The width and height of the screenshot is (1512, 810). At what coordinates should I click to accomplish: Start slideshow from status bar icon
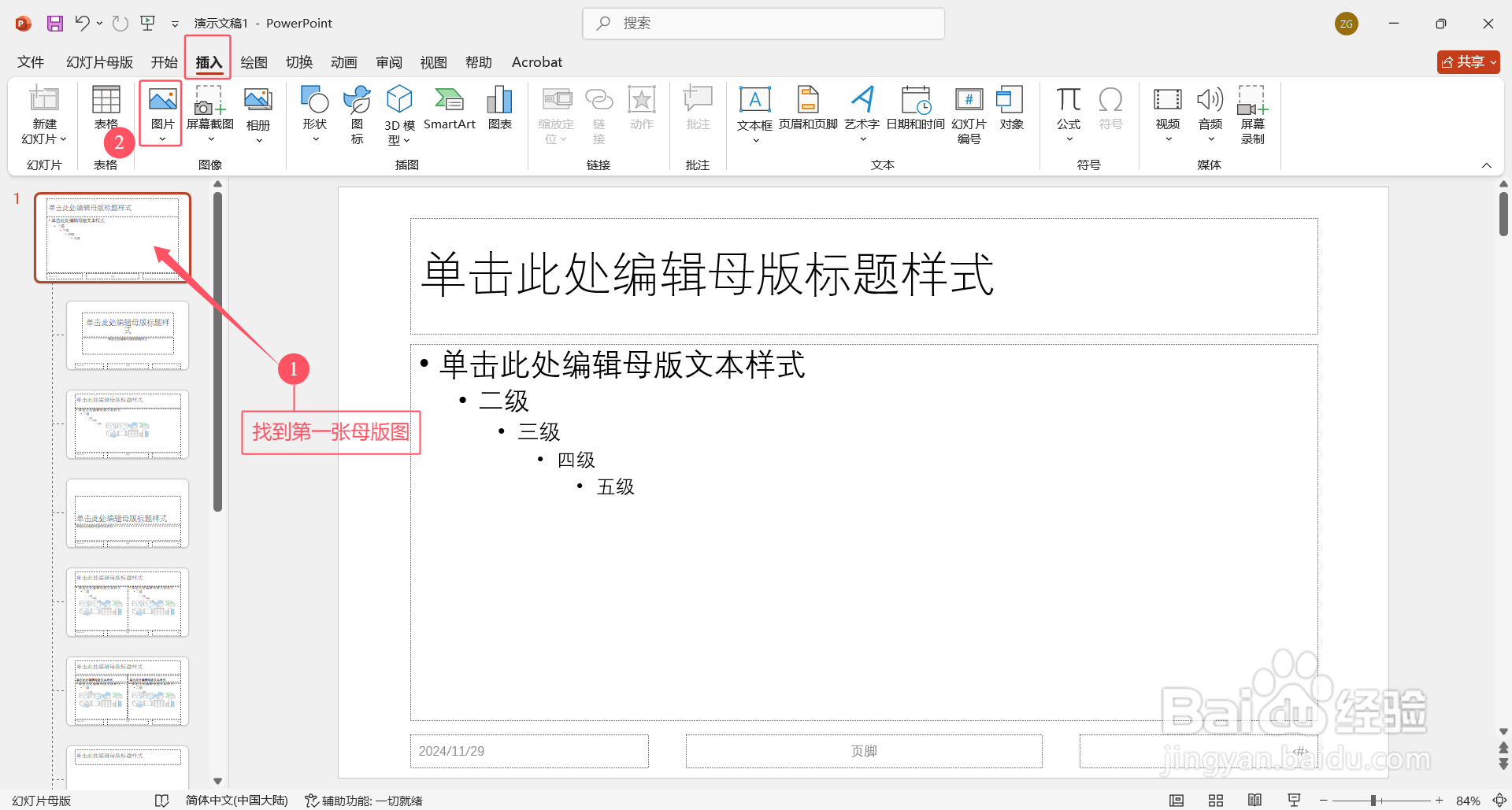[x=1294, y=800]
